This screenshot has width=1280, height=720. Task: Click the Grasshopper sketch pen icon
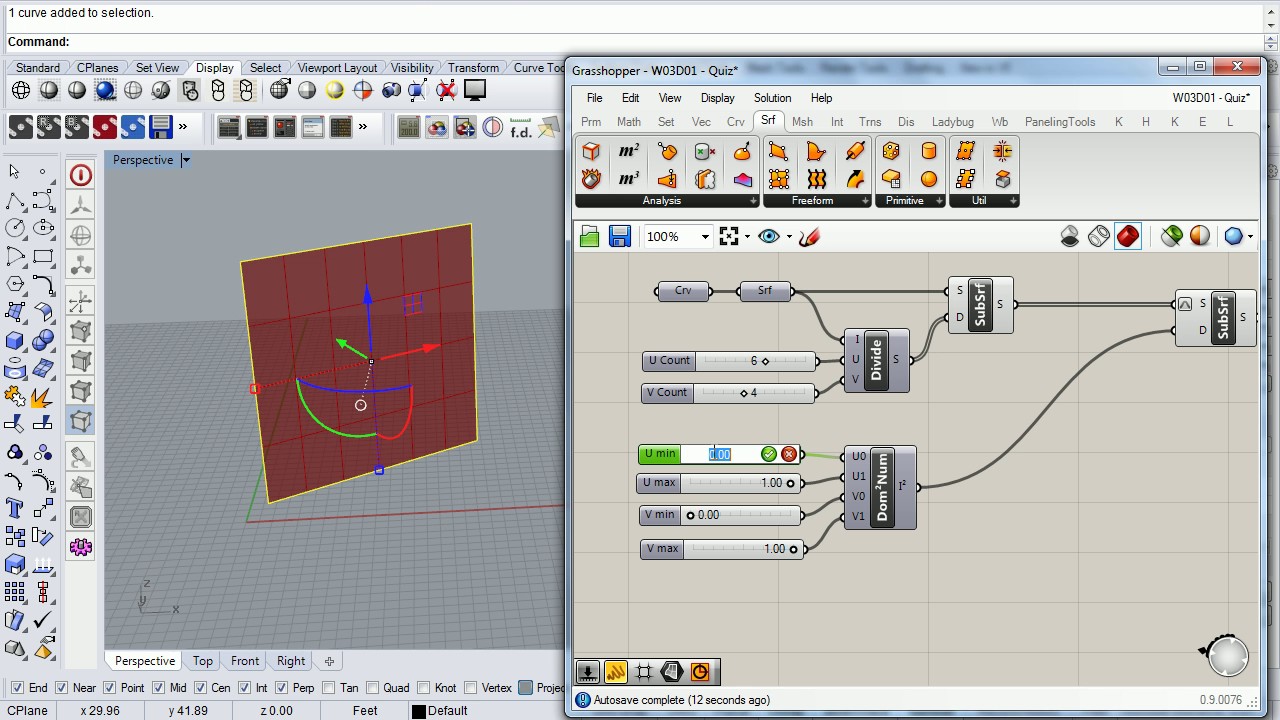click(x=810, y=236)
